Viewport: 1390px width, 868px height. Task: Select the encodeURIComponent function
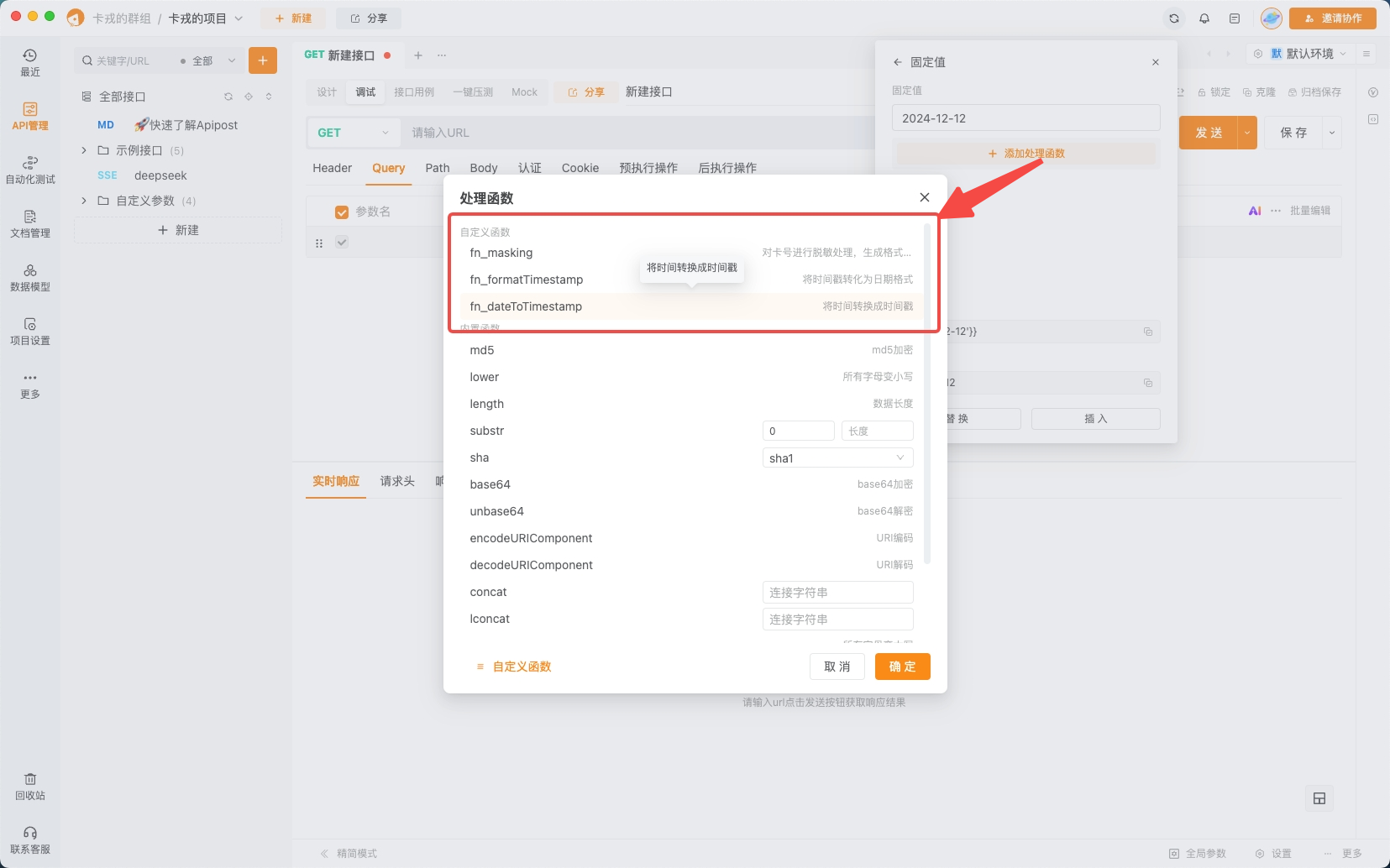pos(690,538)
